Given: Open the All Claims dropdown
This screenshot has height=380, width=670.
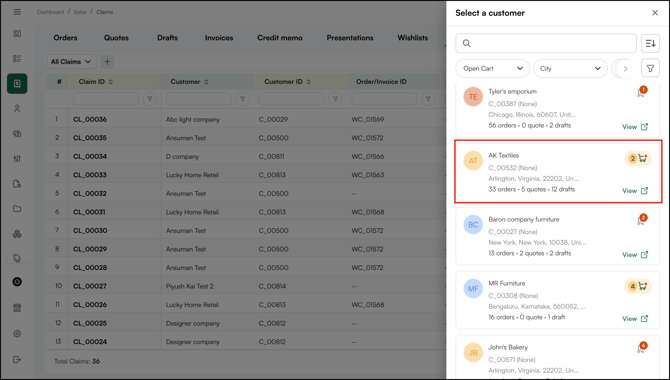Looking at the screenshot, I should point(71,62).
